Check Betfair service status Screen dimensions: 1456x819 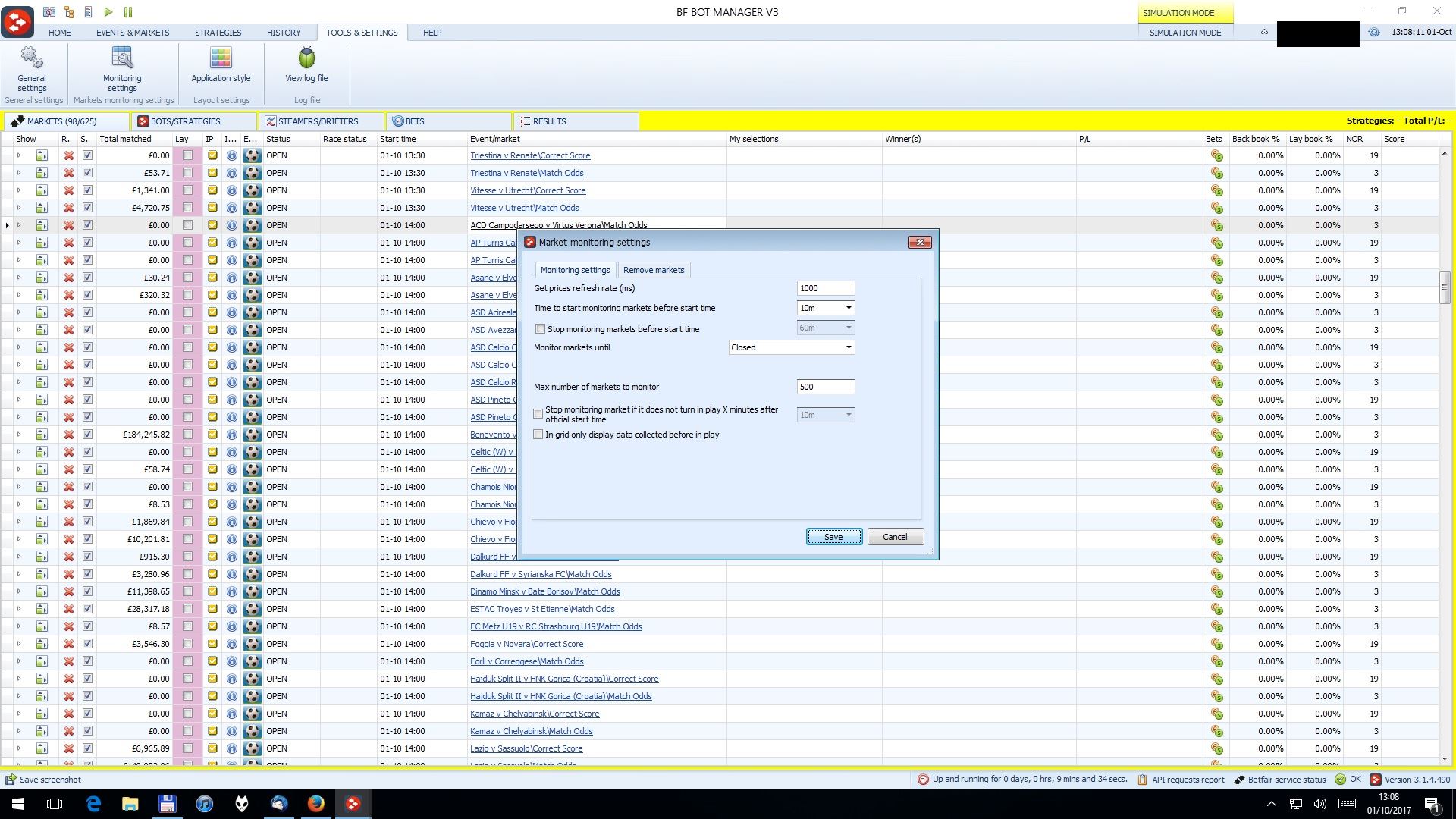[x=1280, y=780]
